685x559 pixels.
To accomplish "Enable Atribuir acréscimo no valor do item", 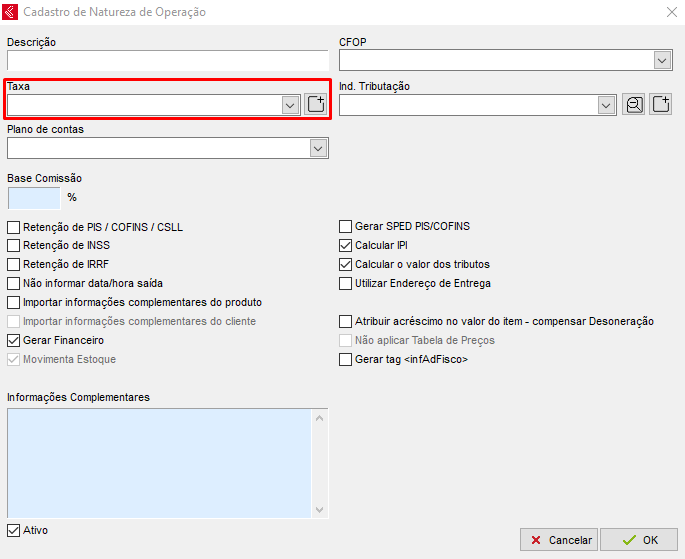I will [x=346, y=321].
